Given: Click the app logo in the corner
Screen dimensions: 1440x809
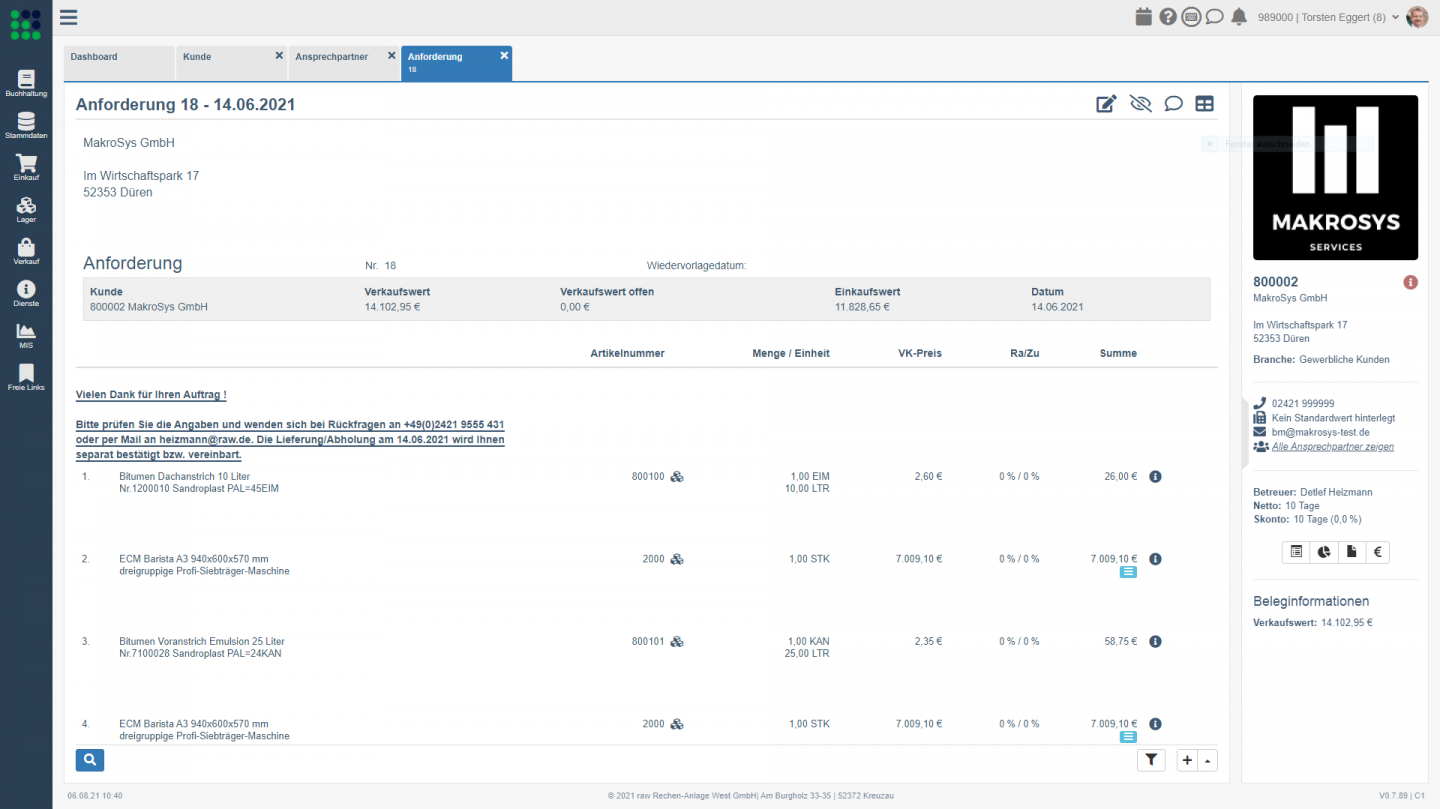Looking at the screenshot, I should pyautogui.click(x=26, y=23).
